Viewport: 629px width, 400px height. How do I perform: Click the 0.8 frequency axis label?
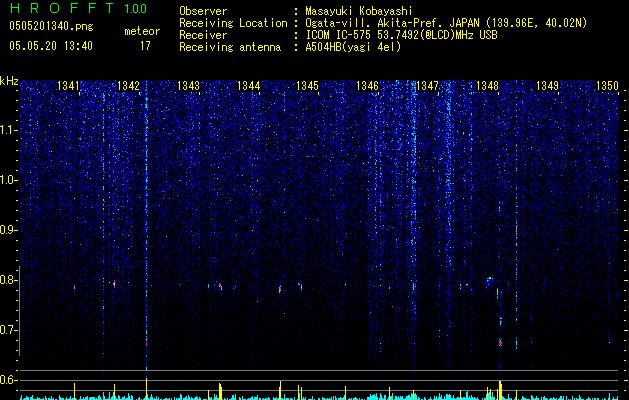[x=8, y=280]
